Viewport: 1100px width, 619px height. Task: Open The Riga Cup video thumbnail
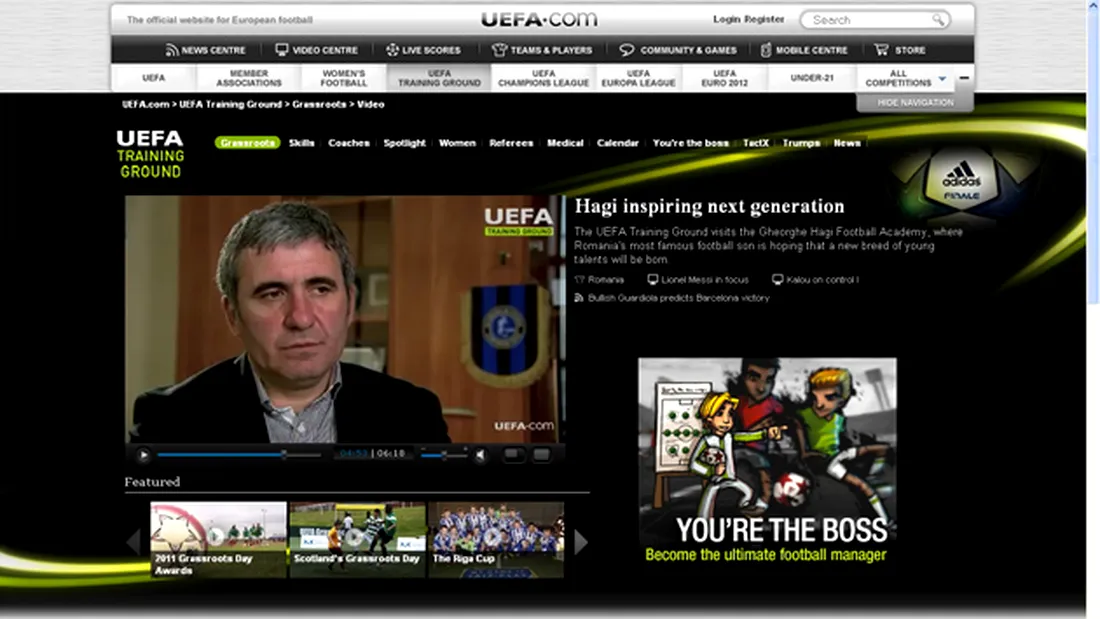(x=496, y=539)
